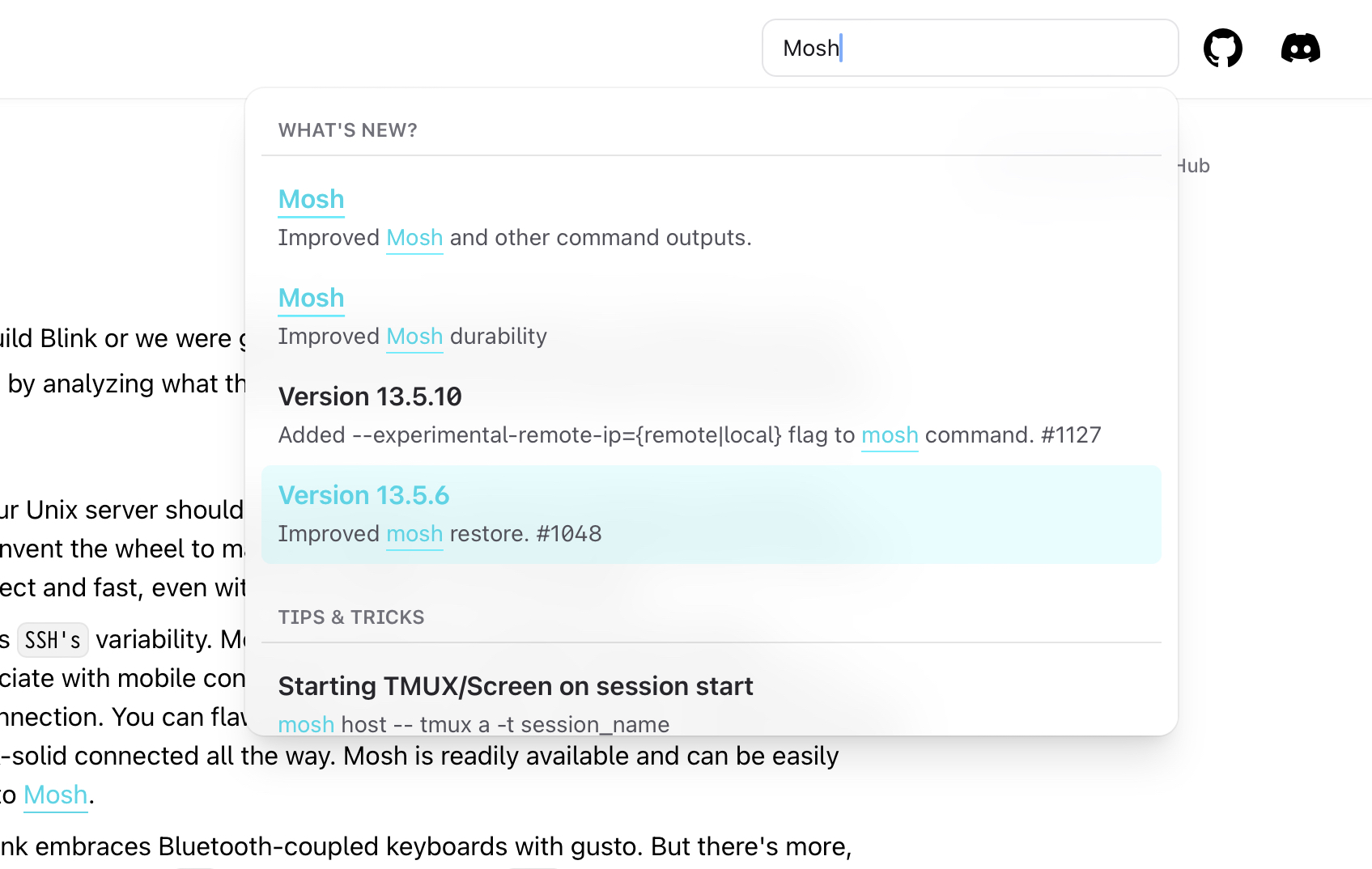The height and width of the screenshot is (869, 1372).
Task: Click the TIPS & TRICKS section header
Action: [350, 617]
